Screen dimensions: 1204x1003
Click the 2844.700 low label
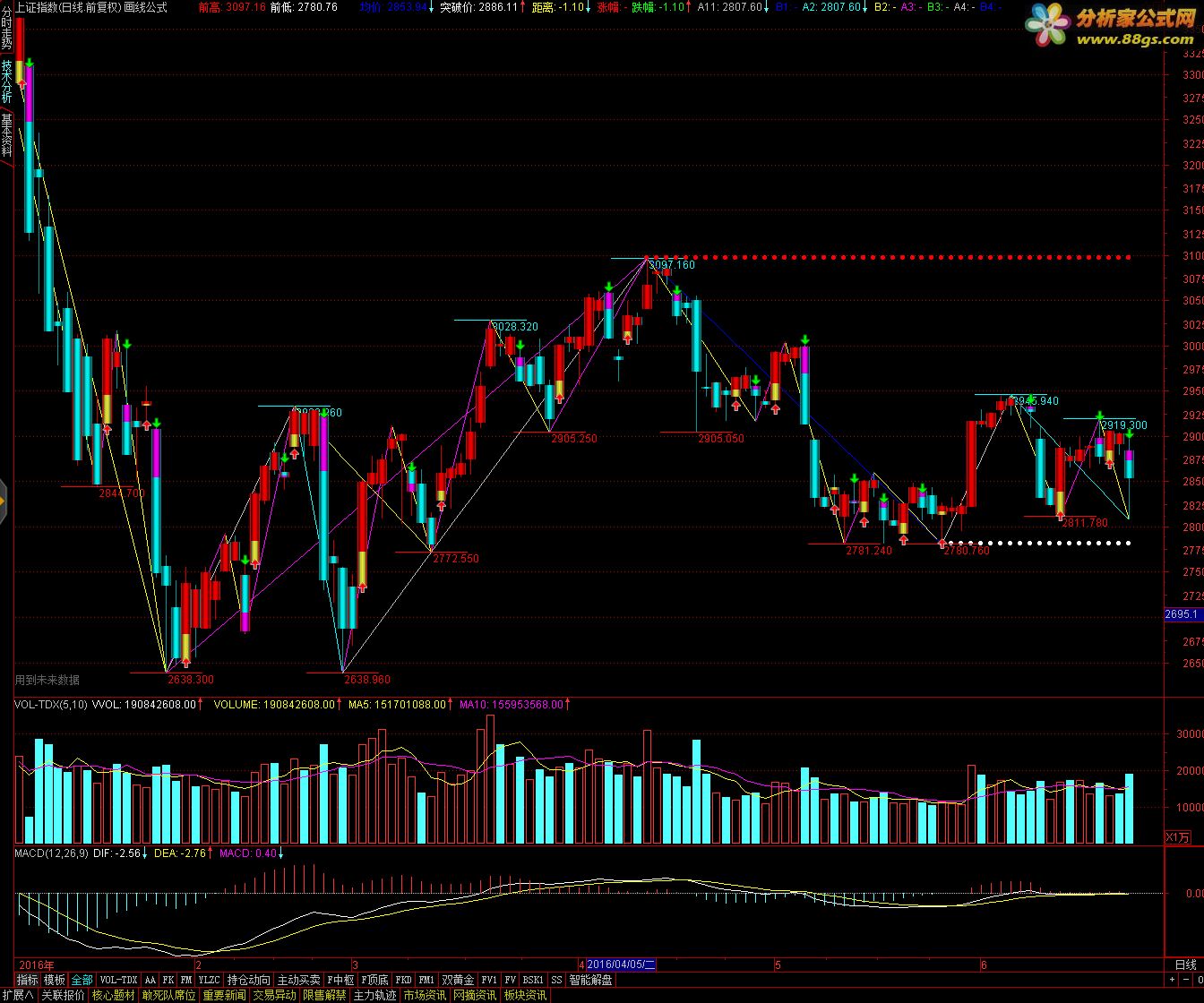pos(121,493)
